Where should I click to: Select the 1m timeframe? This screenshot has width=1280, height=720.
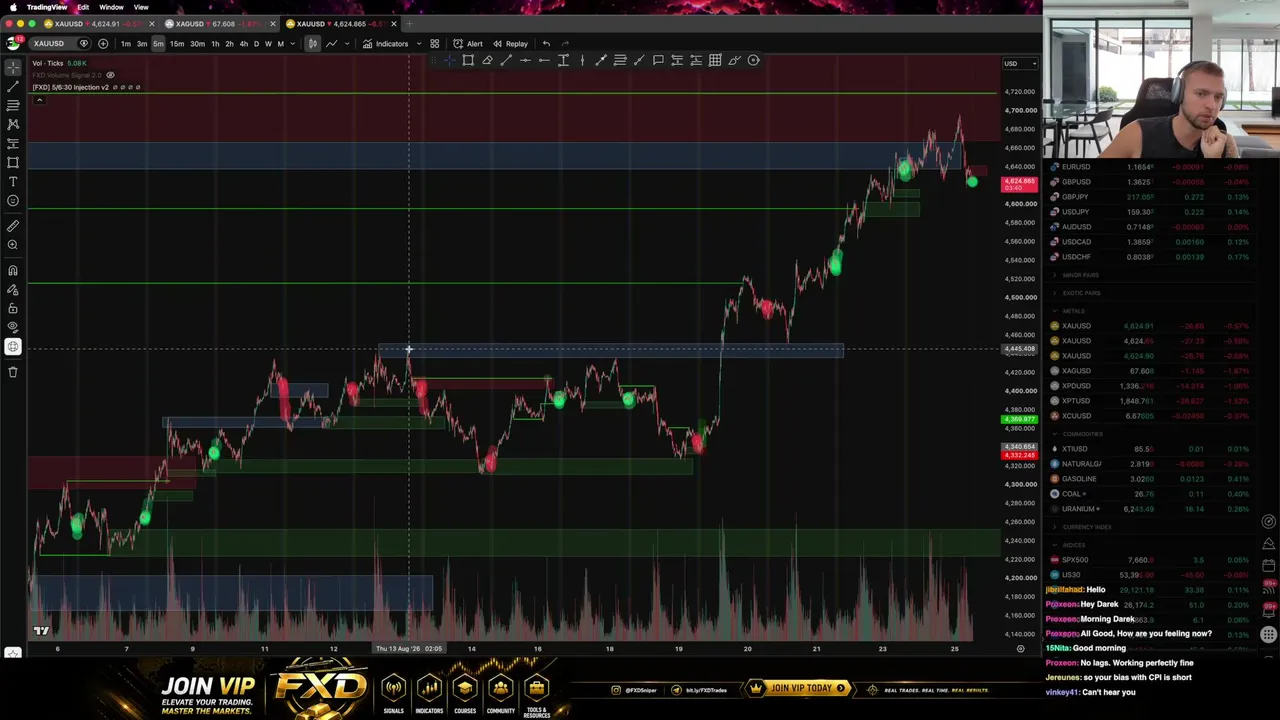pyautogui.click(x=126, y=44)
